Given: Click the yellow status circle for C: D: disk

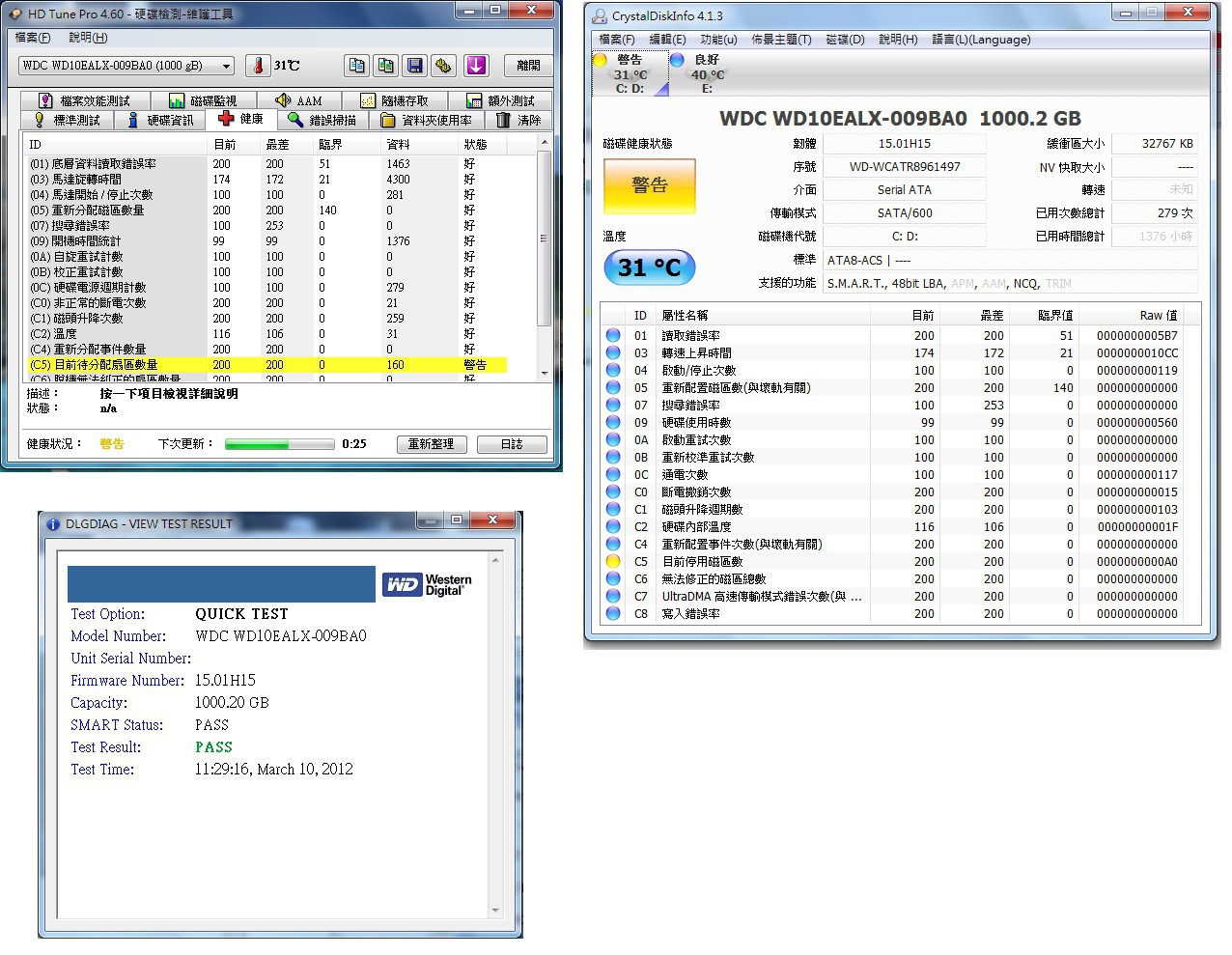Looking at the screenshot, I should point(600,60).
